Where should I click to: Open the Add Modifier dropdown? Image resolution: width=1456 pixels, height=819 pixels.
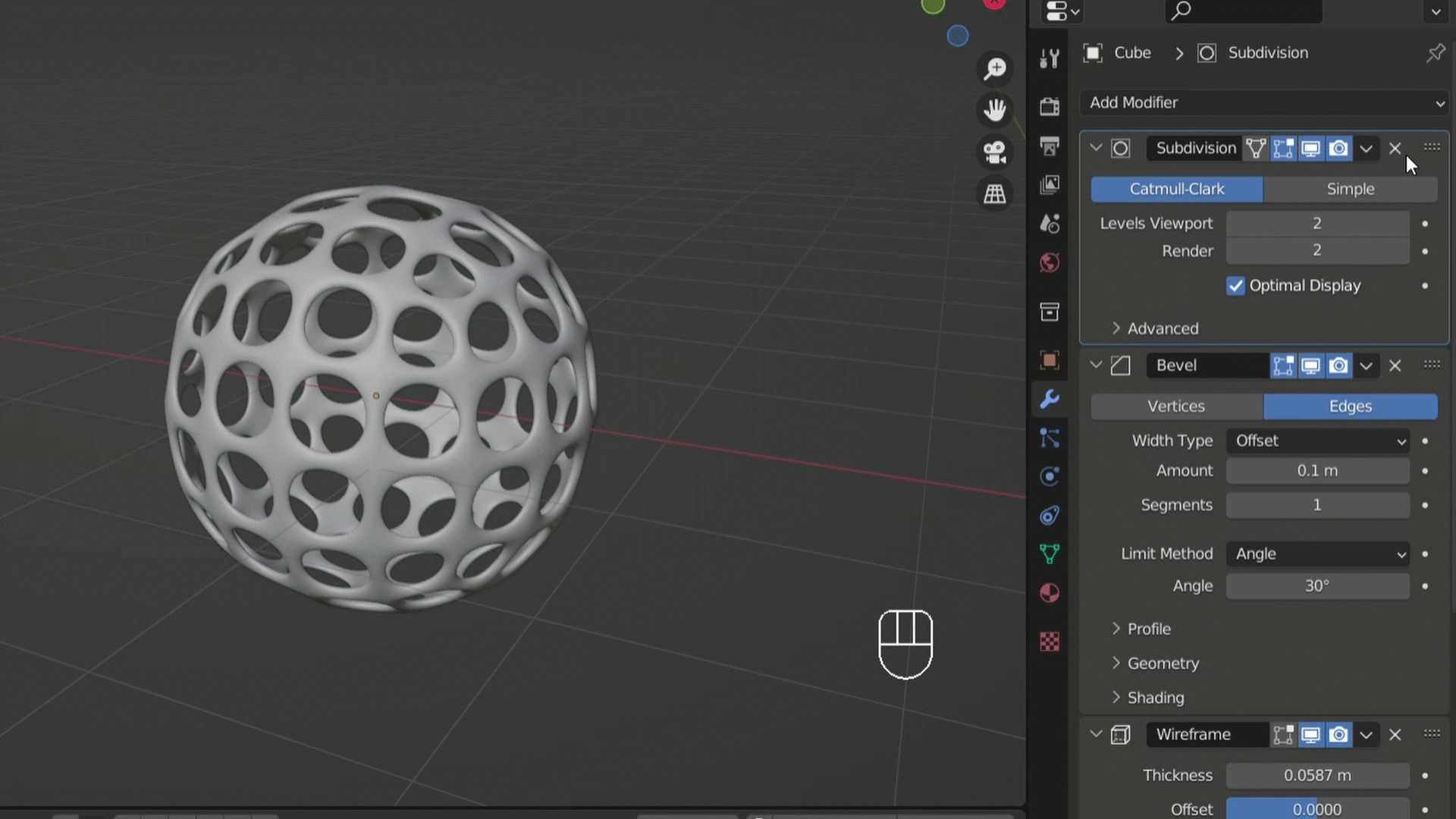point(1263,102)
